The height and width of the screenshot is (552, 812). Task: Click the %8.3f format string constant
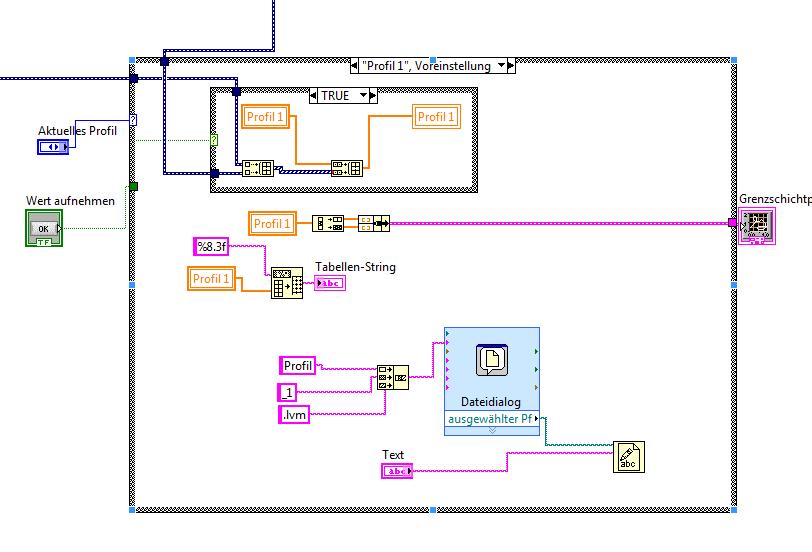click(211, 246)
